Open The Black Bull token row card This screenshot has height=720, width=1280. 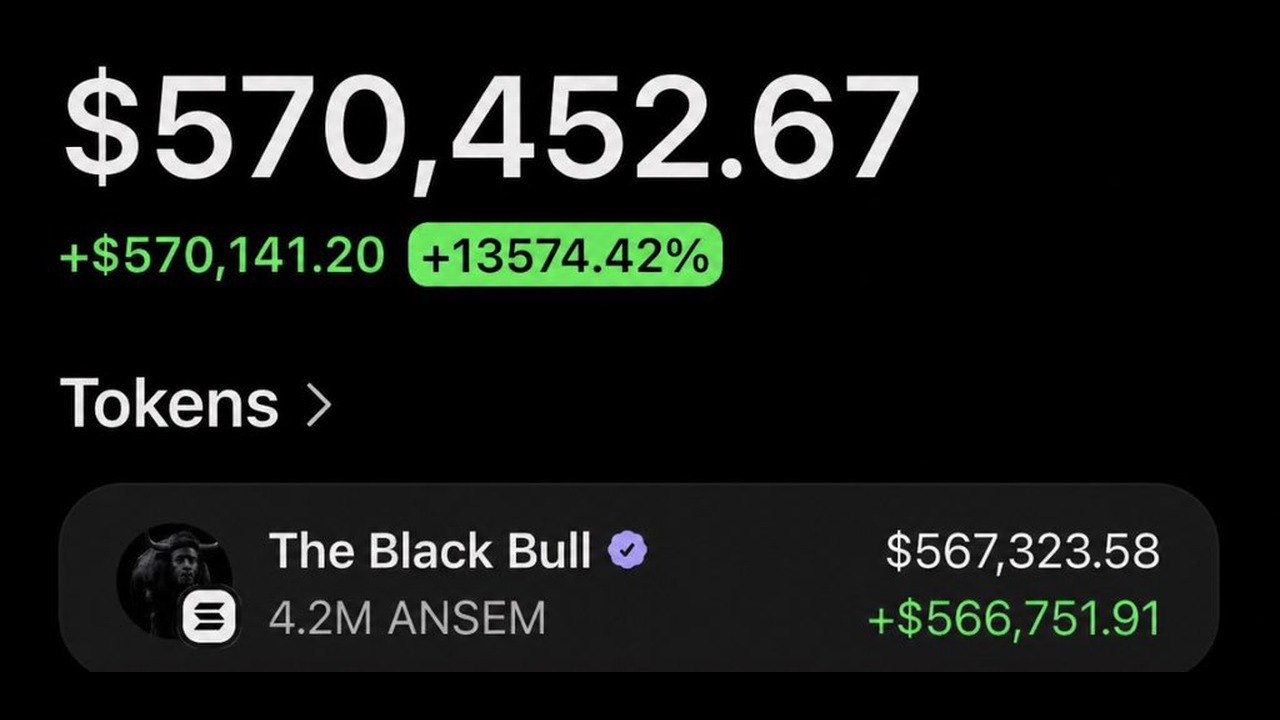638,578
